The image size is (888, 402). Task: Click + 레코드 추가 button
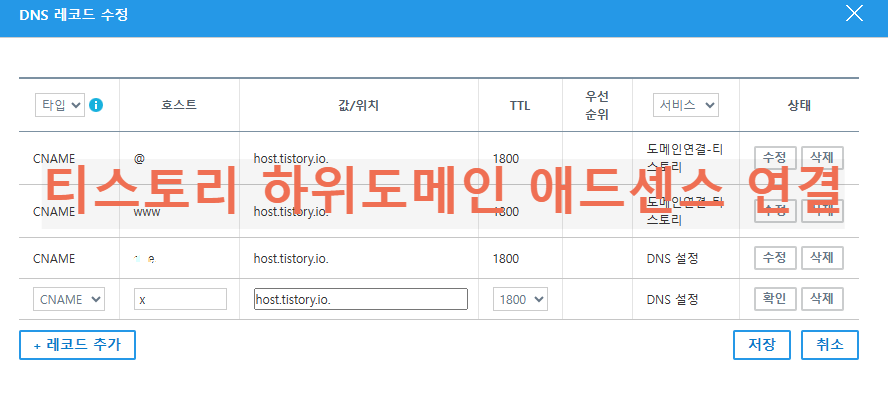[78, 345]
